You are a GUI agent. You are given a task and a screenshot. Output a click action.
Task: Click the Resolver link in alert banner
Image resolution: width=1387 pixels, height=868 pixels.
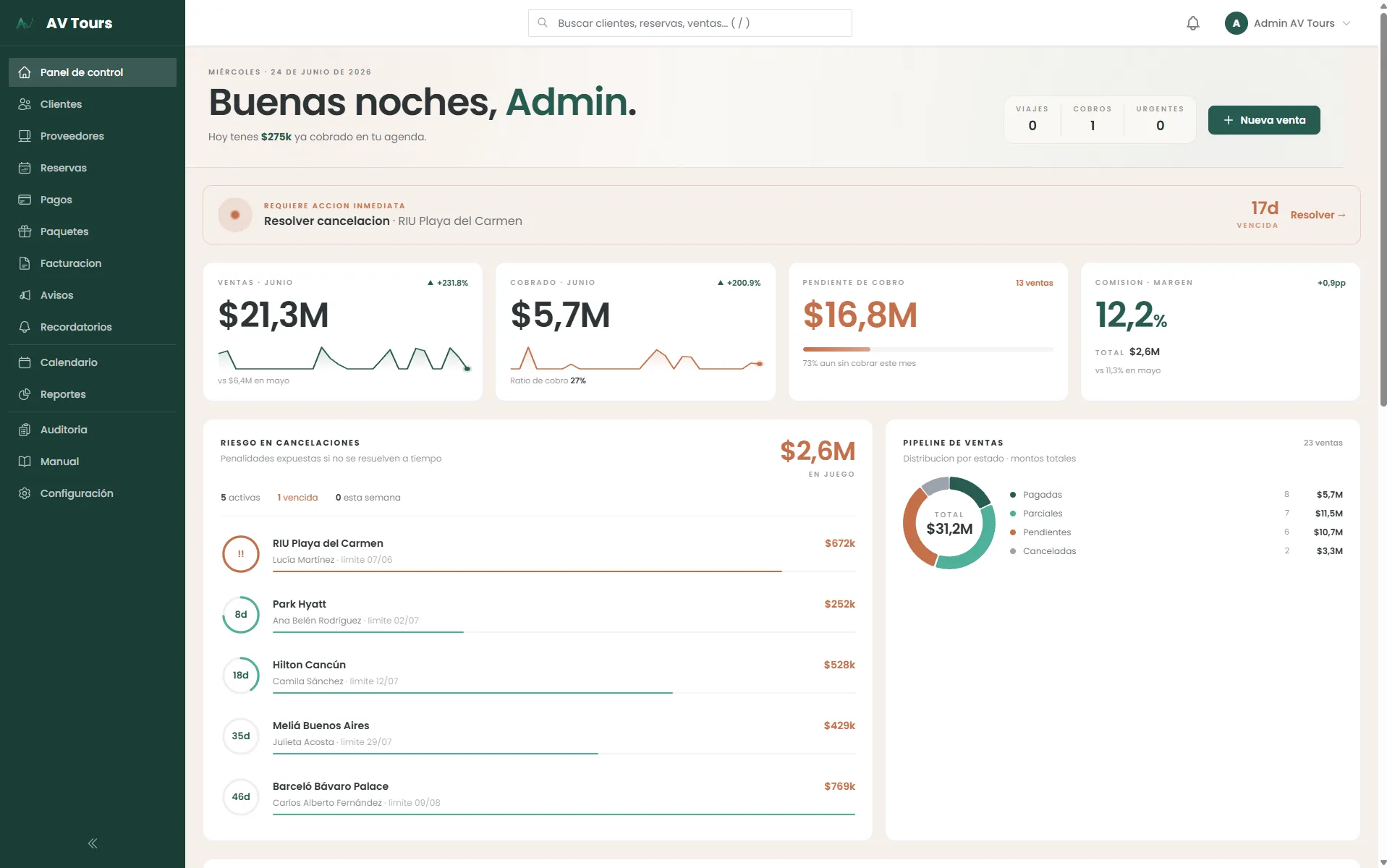tap(1318, 215)
